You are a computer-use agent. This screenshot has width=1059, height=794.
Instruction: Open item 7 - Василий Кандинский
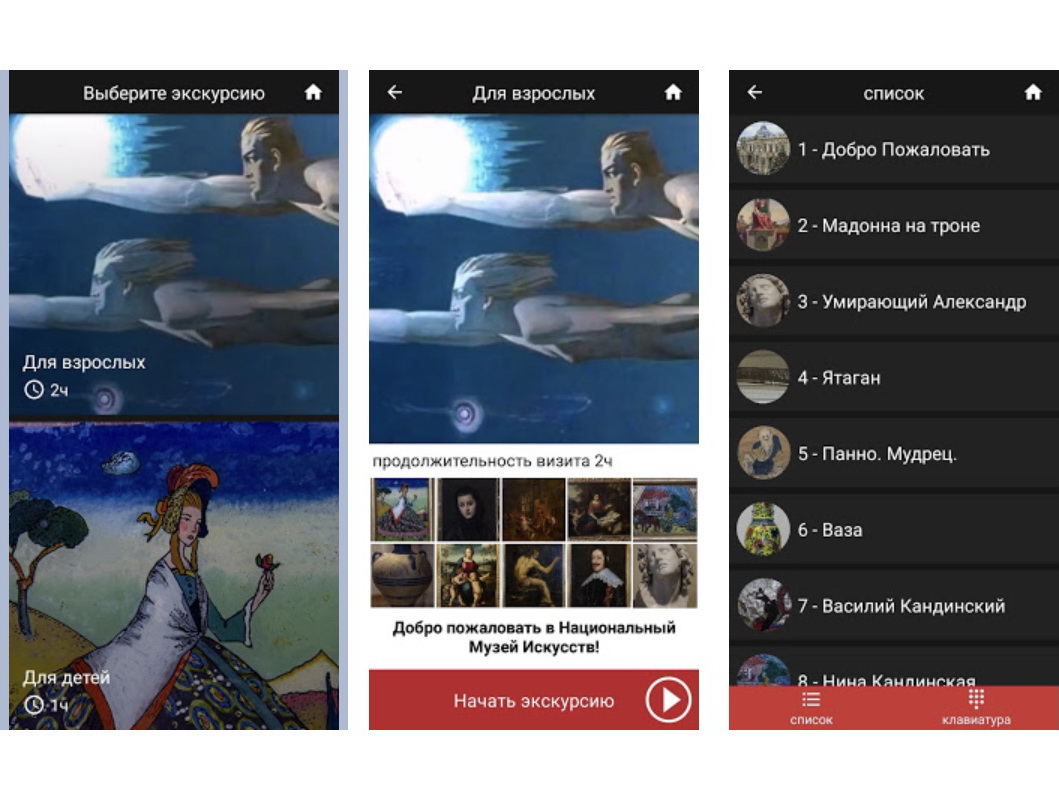[x=894, y=605]
